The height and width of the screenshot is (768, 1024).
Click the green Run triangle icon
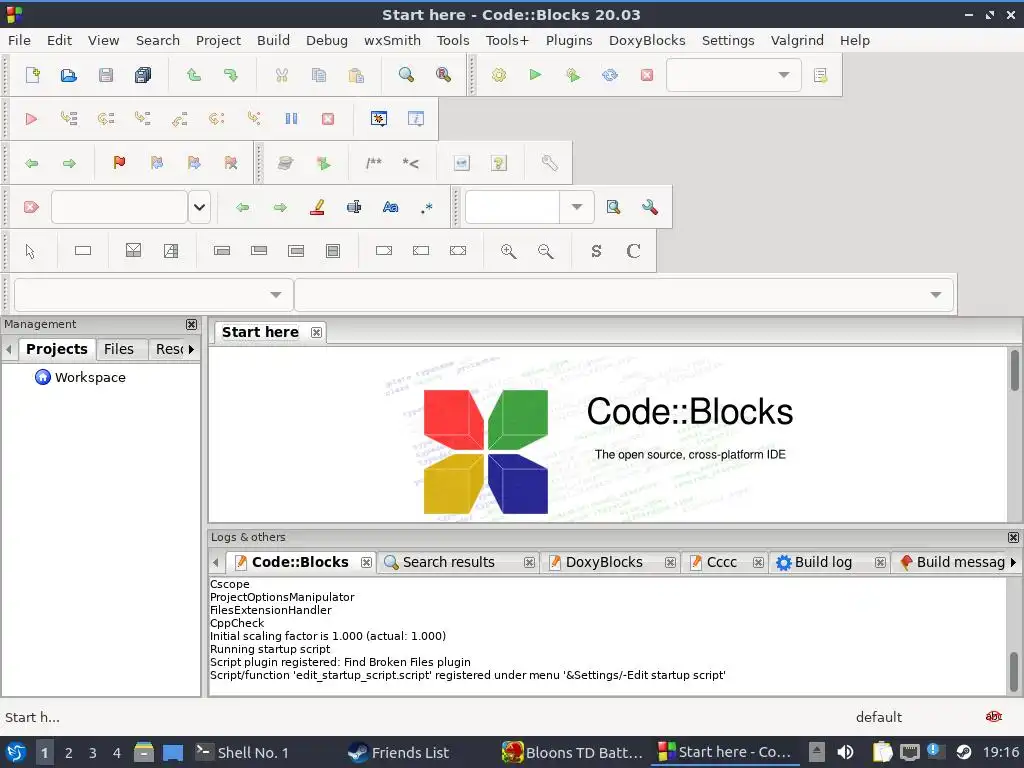[x=536, y=75]
